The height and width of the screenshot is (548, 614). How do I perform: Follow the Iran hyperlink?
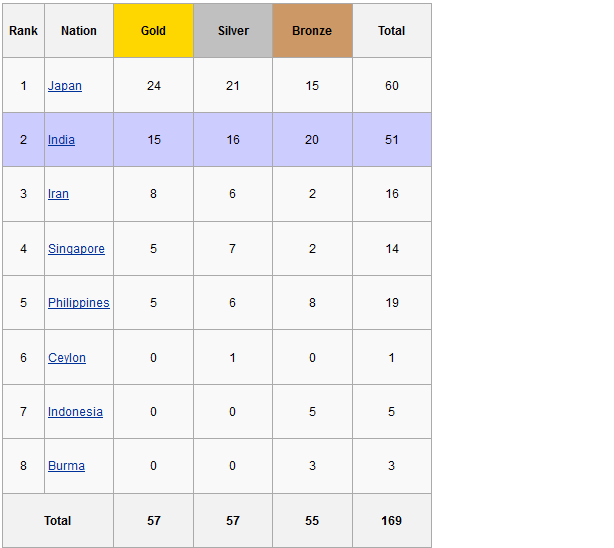pyautogui.click(x=58, y=194)
